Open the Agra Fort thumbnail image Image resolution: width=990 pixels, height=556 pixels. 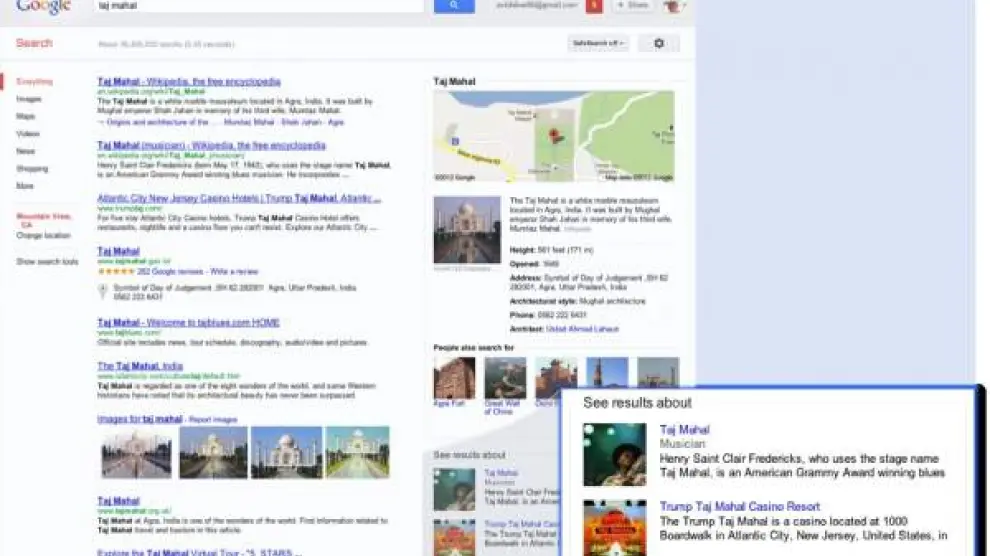pyautogui.click(x=454, y=379)
